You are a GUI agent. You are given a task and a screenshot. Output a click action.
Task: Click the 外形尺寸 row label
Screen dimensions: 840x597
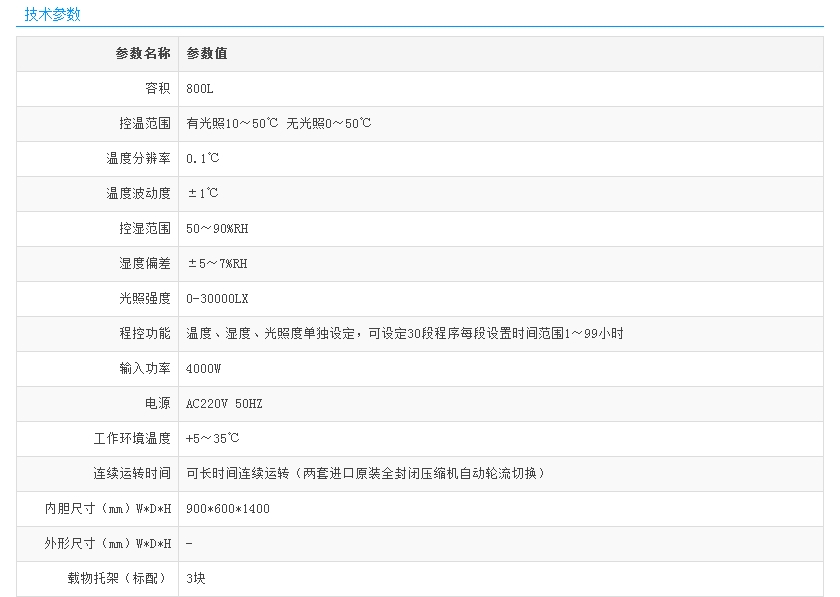(x=109, y=544)
